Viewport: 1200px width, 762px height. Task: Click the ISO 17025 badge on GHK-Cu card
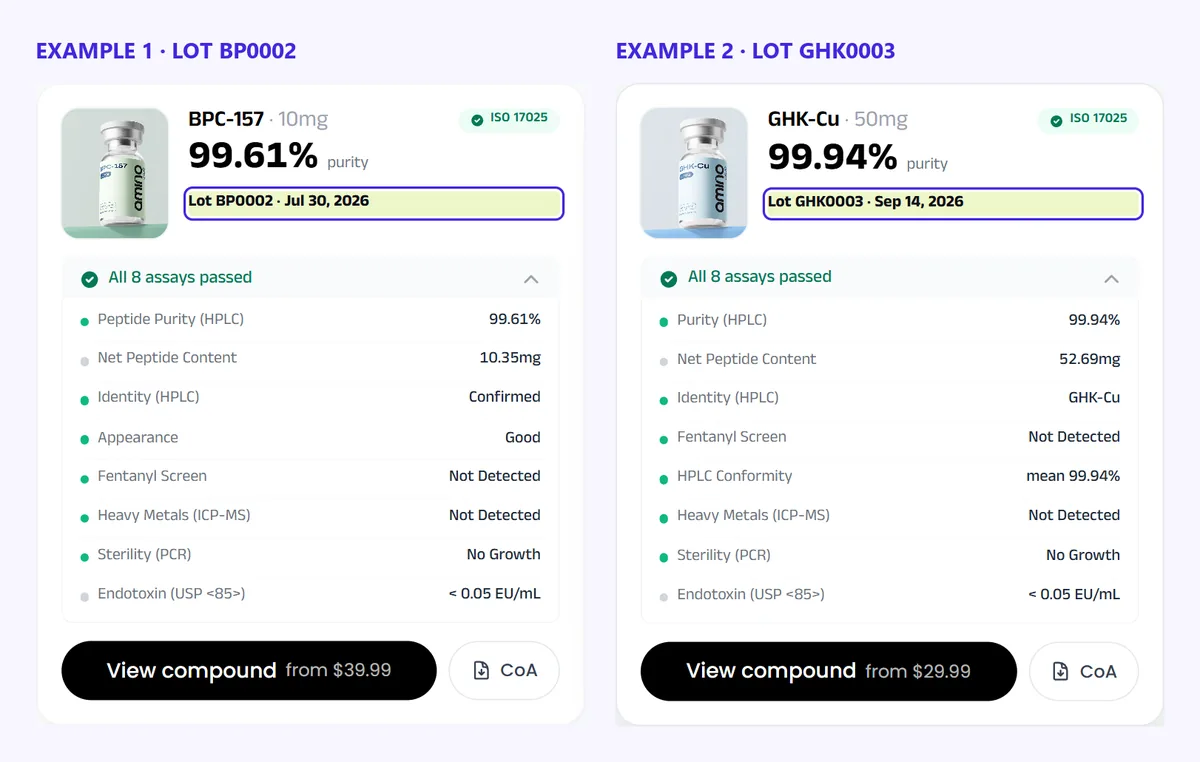[x=1089, y=119]
